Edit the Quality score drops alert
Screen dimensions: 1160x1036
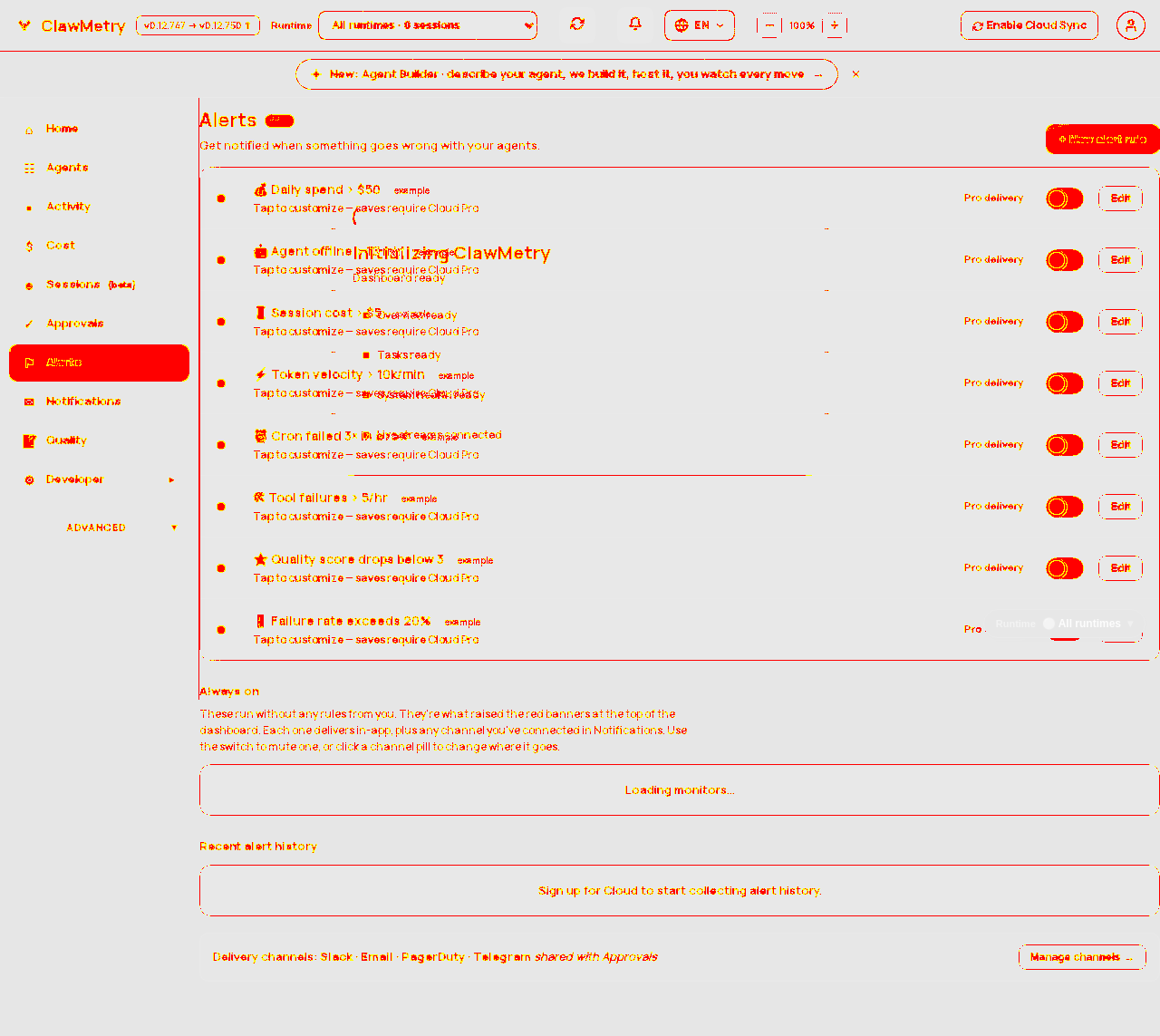click(x=1120, y=568)
